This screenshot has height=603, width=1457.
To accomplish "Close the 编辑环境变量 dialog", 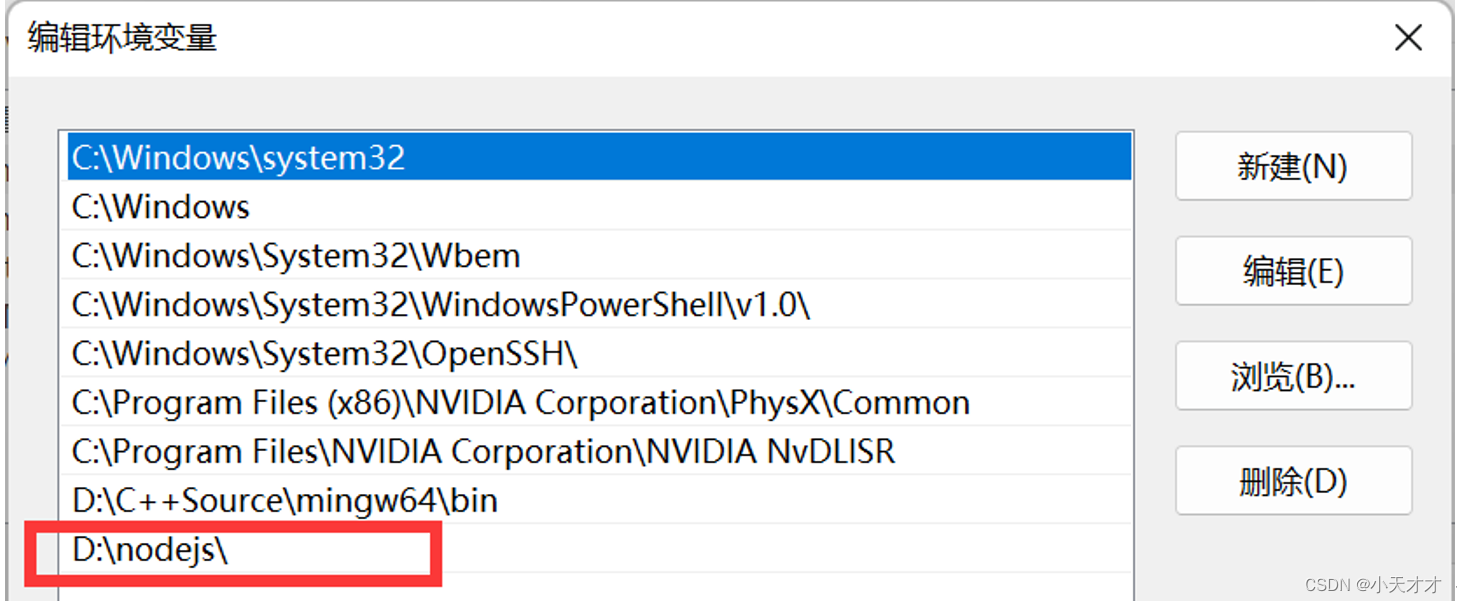I will [1408, 38].
